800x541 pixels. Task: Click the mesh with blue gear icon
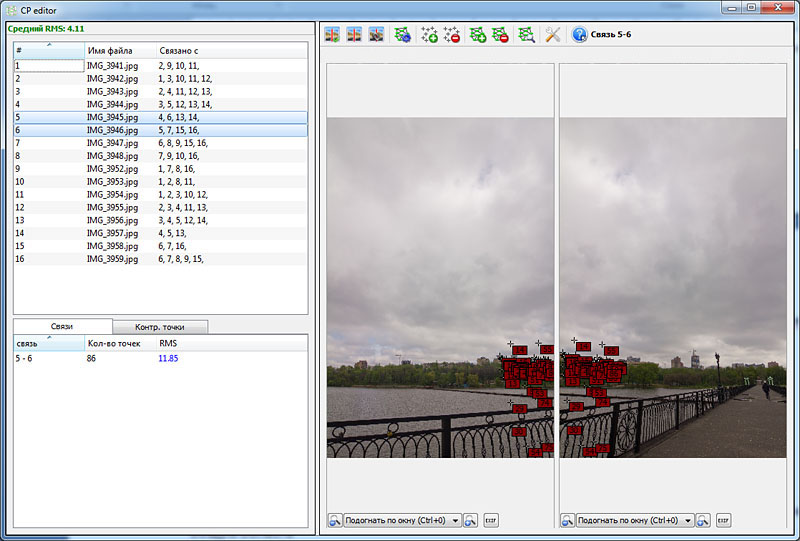tap(403, 35)
